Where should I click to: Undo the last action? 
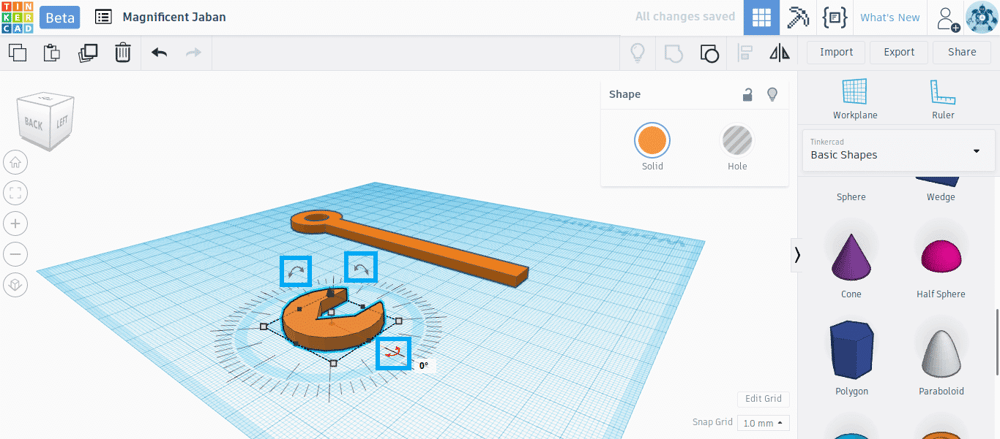[x=159, y=53]
